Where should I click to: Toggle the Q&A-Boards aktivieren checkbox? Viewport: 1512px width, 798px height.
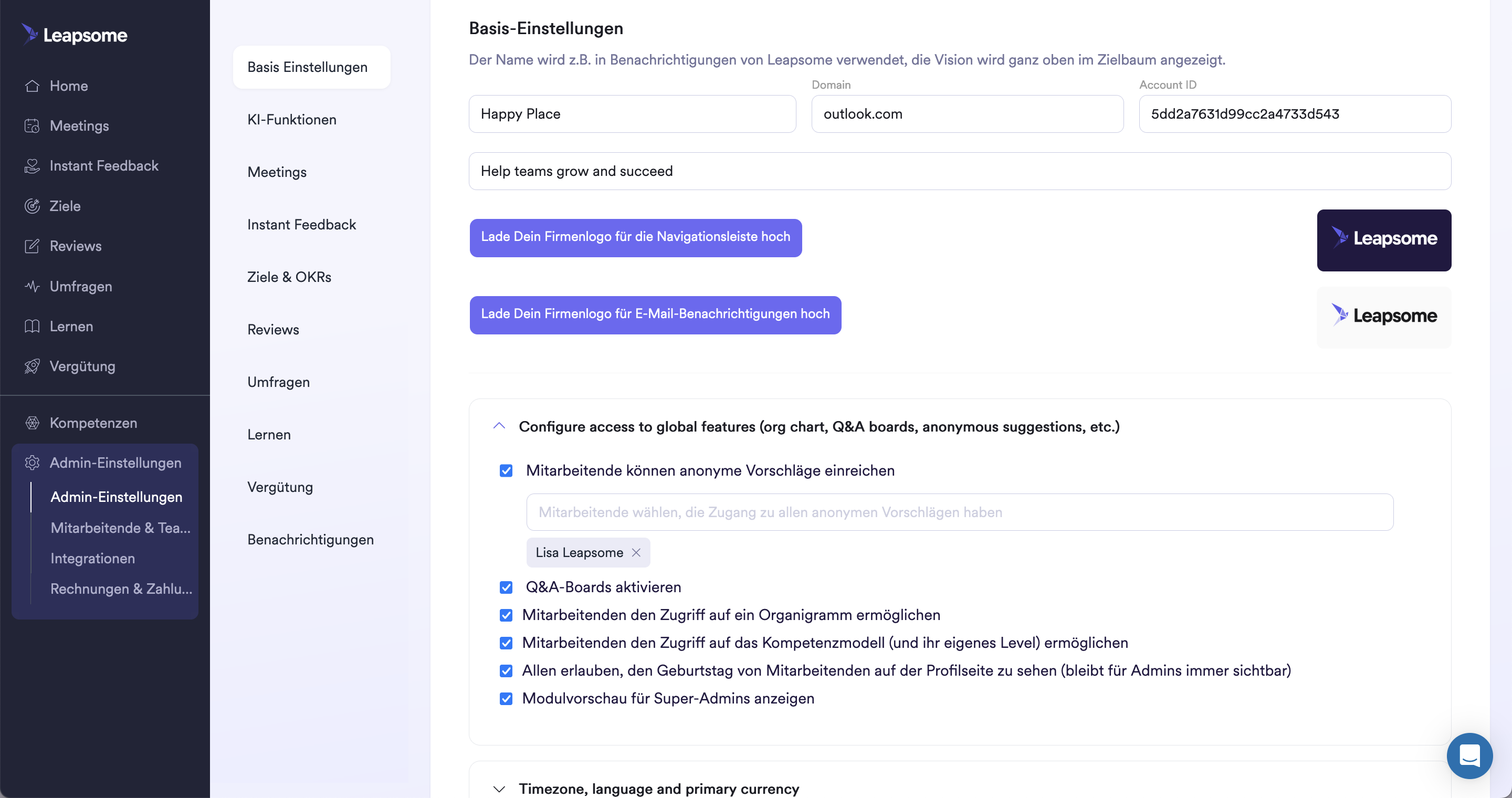point(506,587)
